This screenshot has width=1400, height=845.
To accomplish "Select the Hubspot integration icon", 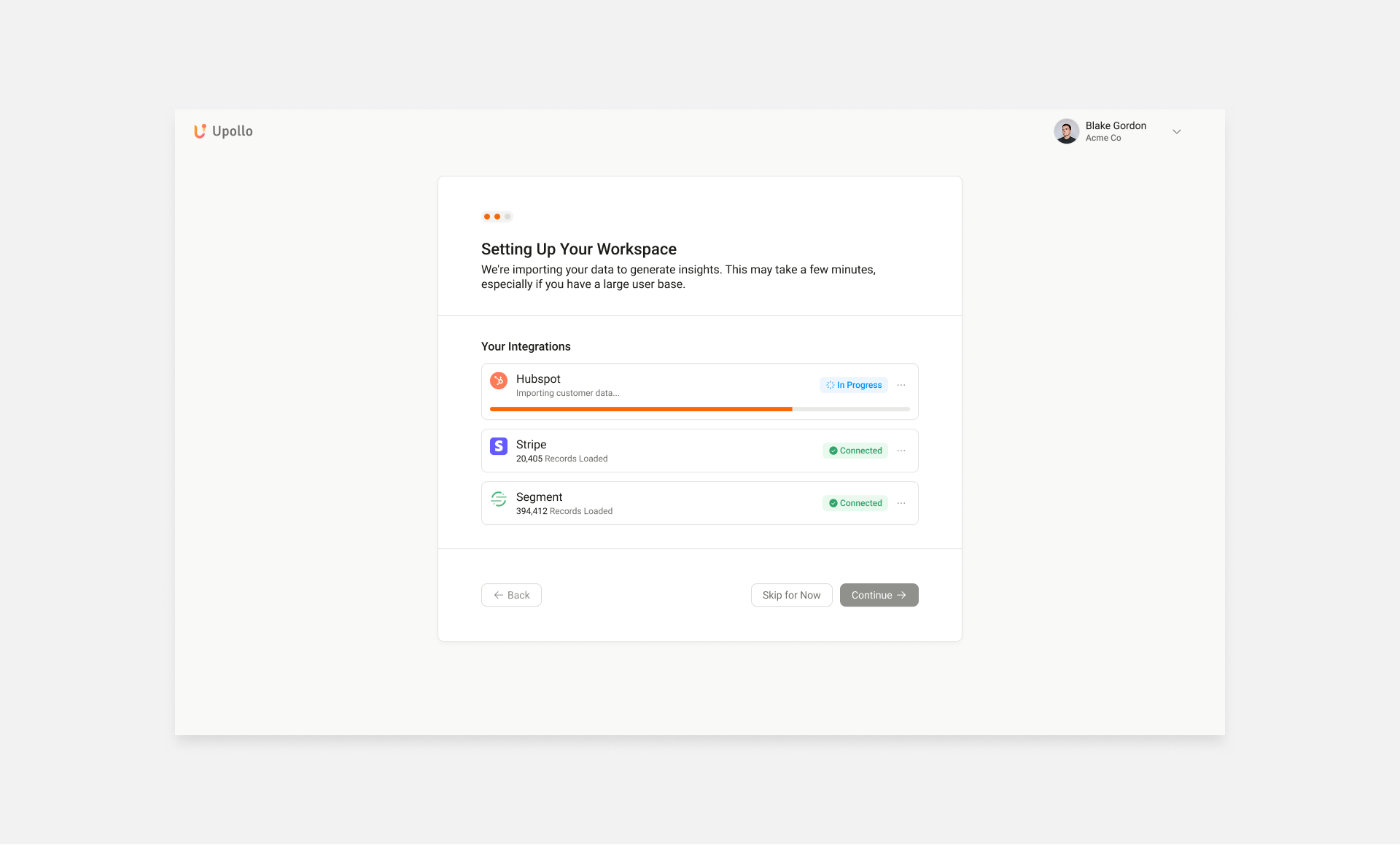I will pyautogui.click(x=498, y=381).
